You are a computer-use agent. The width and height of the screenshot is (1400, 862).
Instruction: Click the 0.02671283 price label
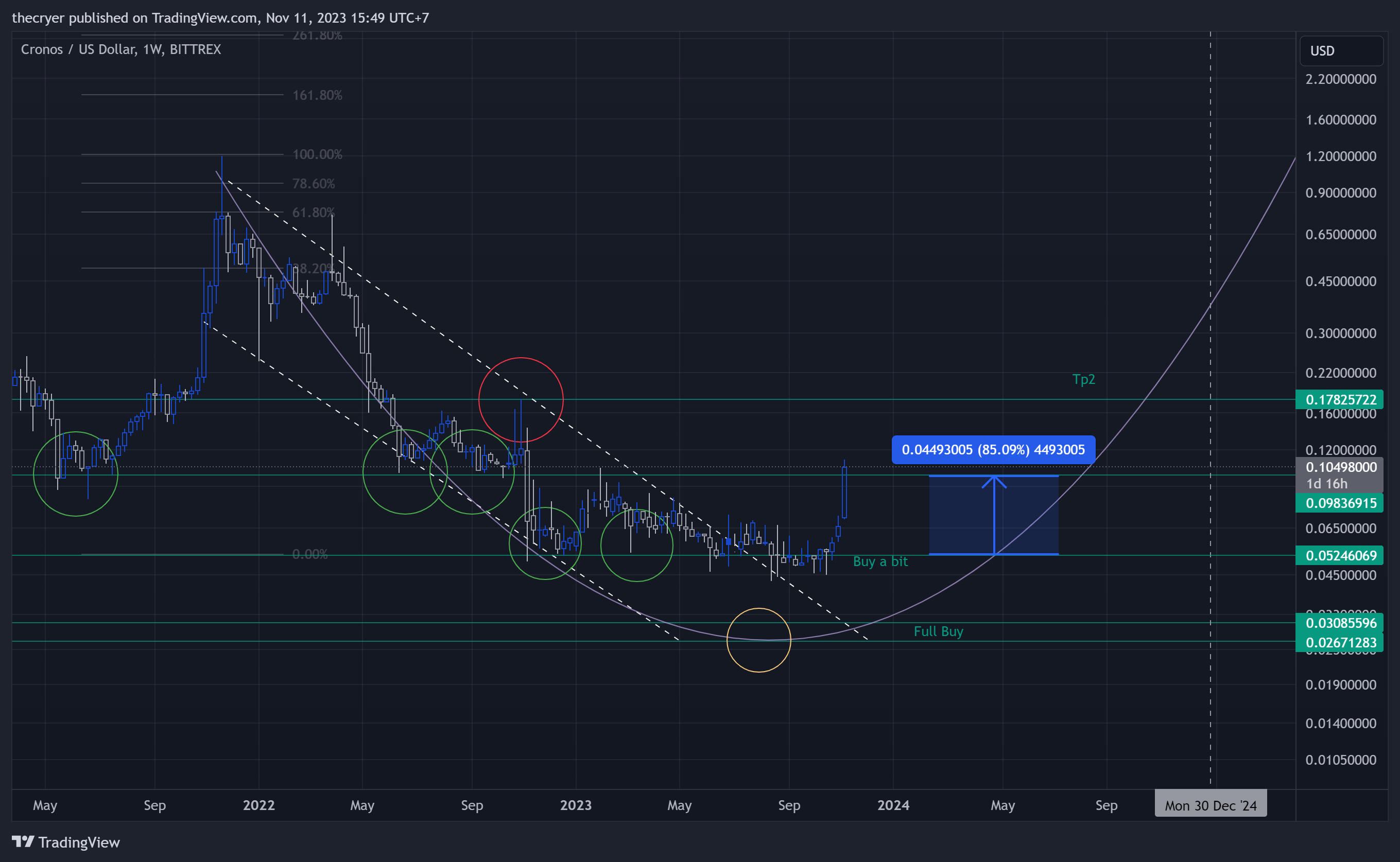1340,642
